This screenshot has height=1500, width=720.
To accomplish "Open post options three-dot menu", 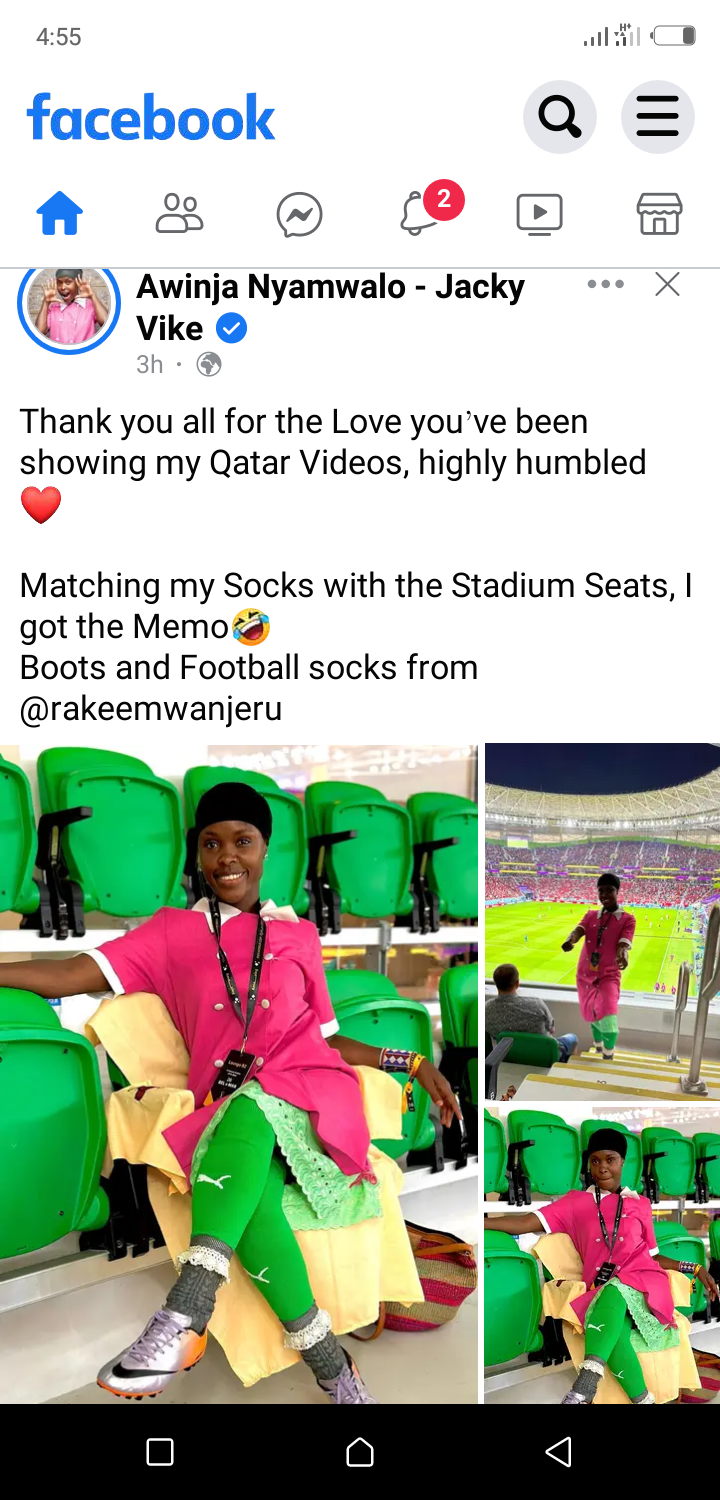I will point(606,285).
